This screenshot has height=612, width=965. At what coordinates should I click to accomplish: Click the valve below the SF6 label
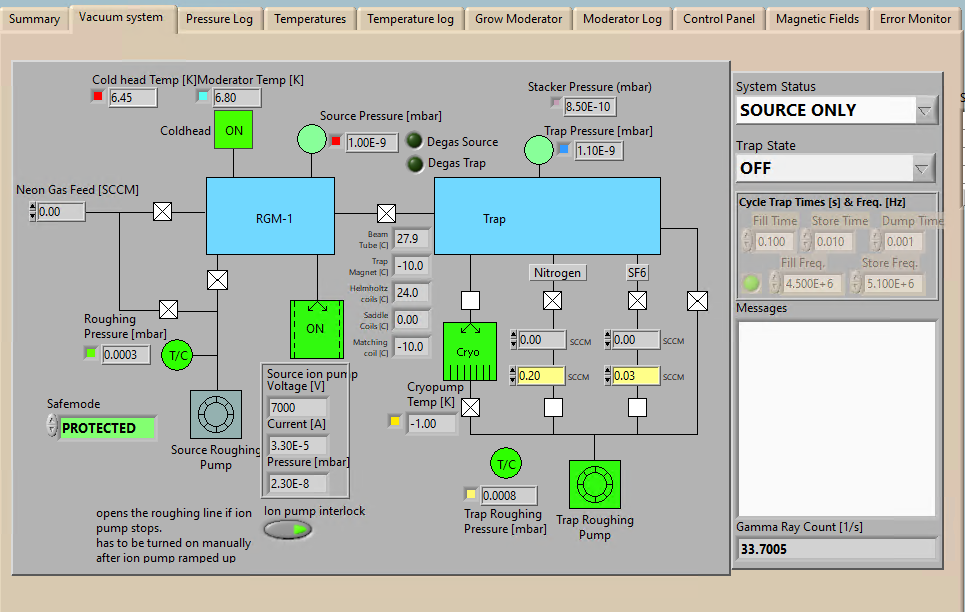click(637, 300)
